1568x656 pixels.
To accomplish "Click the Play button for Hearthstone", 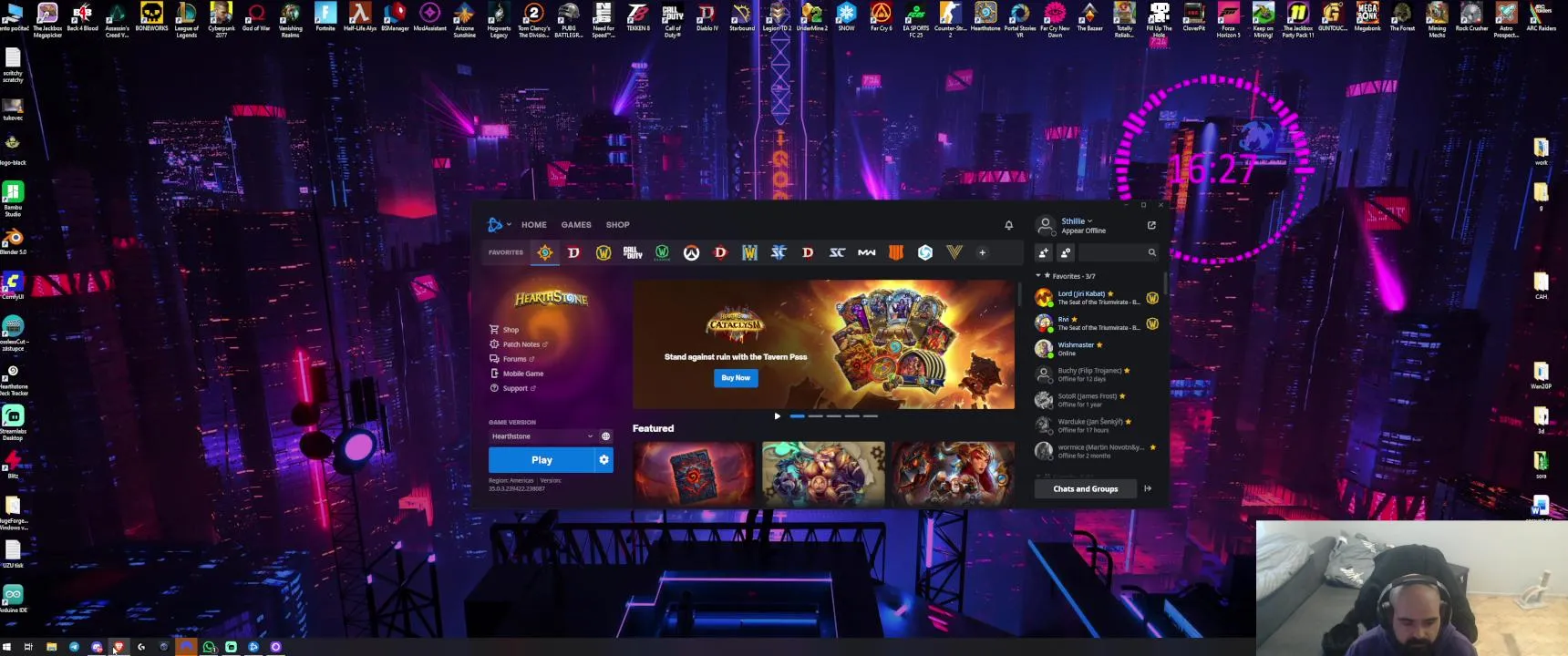I will (542, 460).
